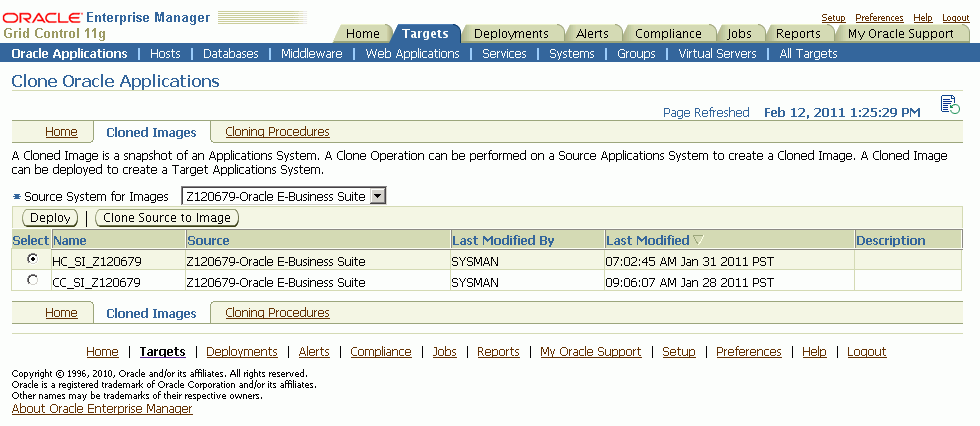Select Oracle Applications in the subnavigation bar

69,54
